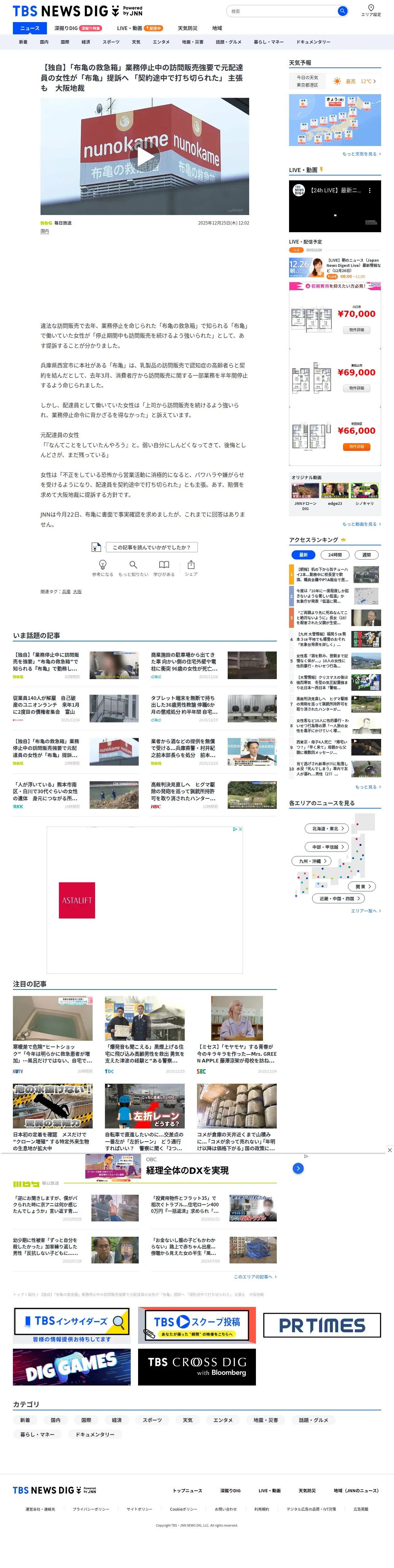Click the エンタメ footer category pill
This screenshot has height=1568, width=394.
223,1420
